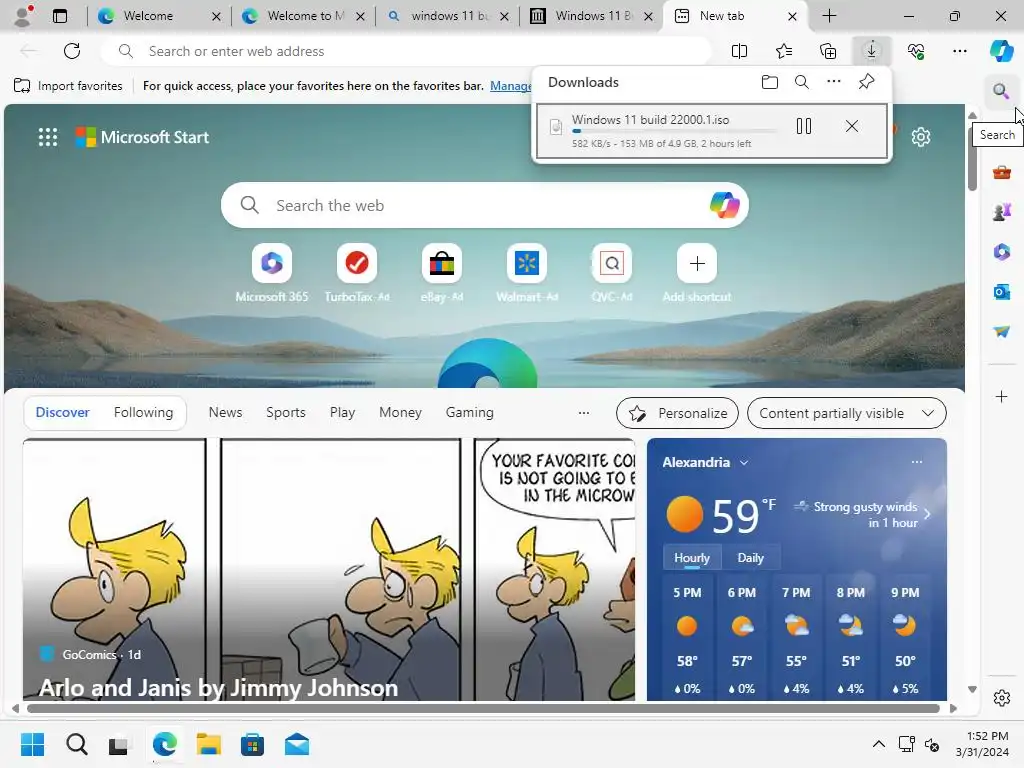1024x768 pixels.
Task: Open a new tab with plus
Action: coord(829,16)
